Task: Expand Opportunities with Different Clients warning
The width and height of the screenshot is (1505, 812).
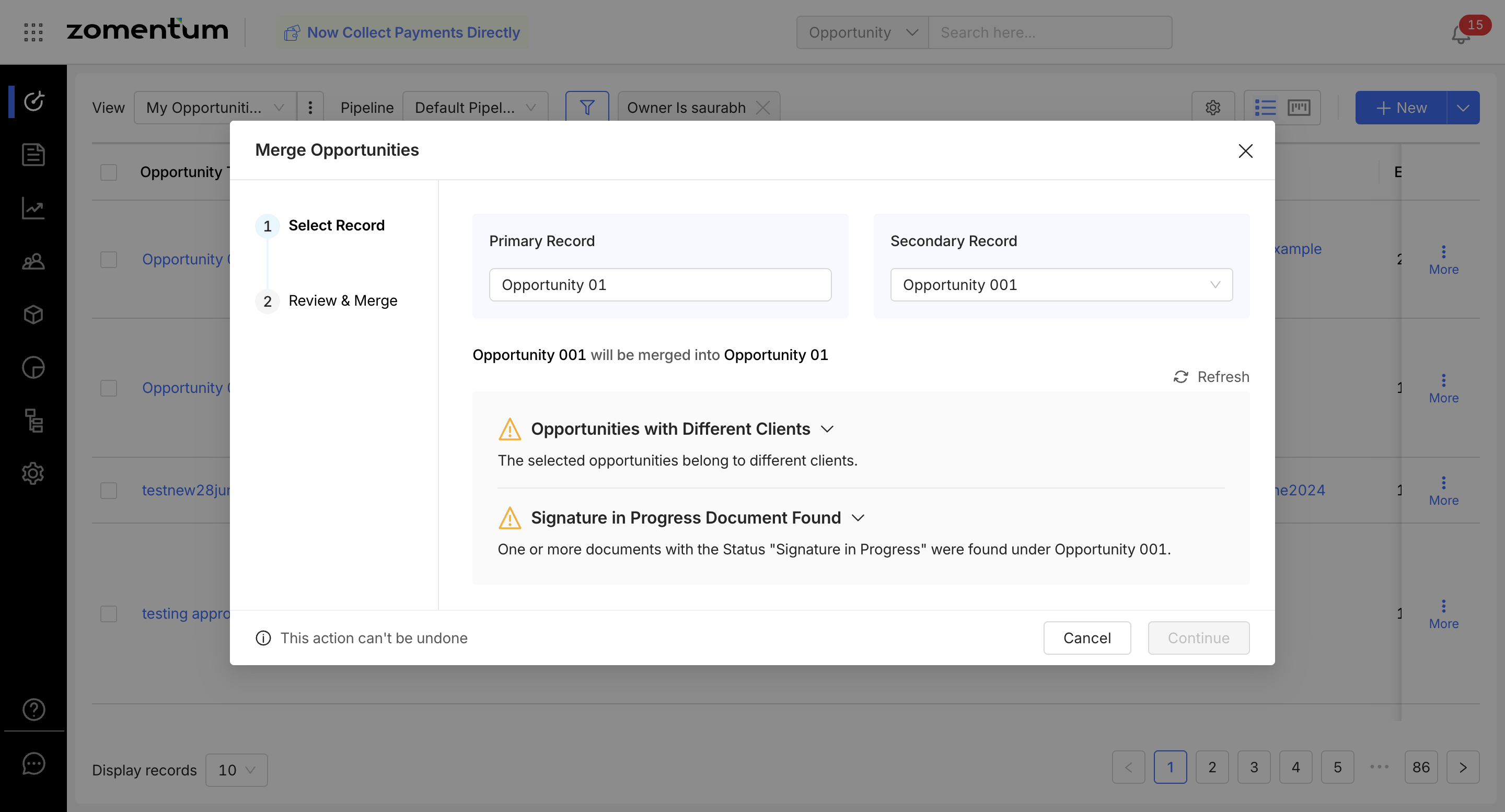Action: (x=827, y=429)
